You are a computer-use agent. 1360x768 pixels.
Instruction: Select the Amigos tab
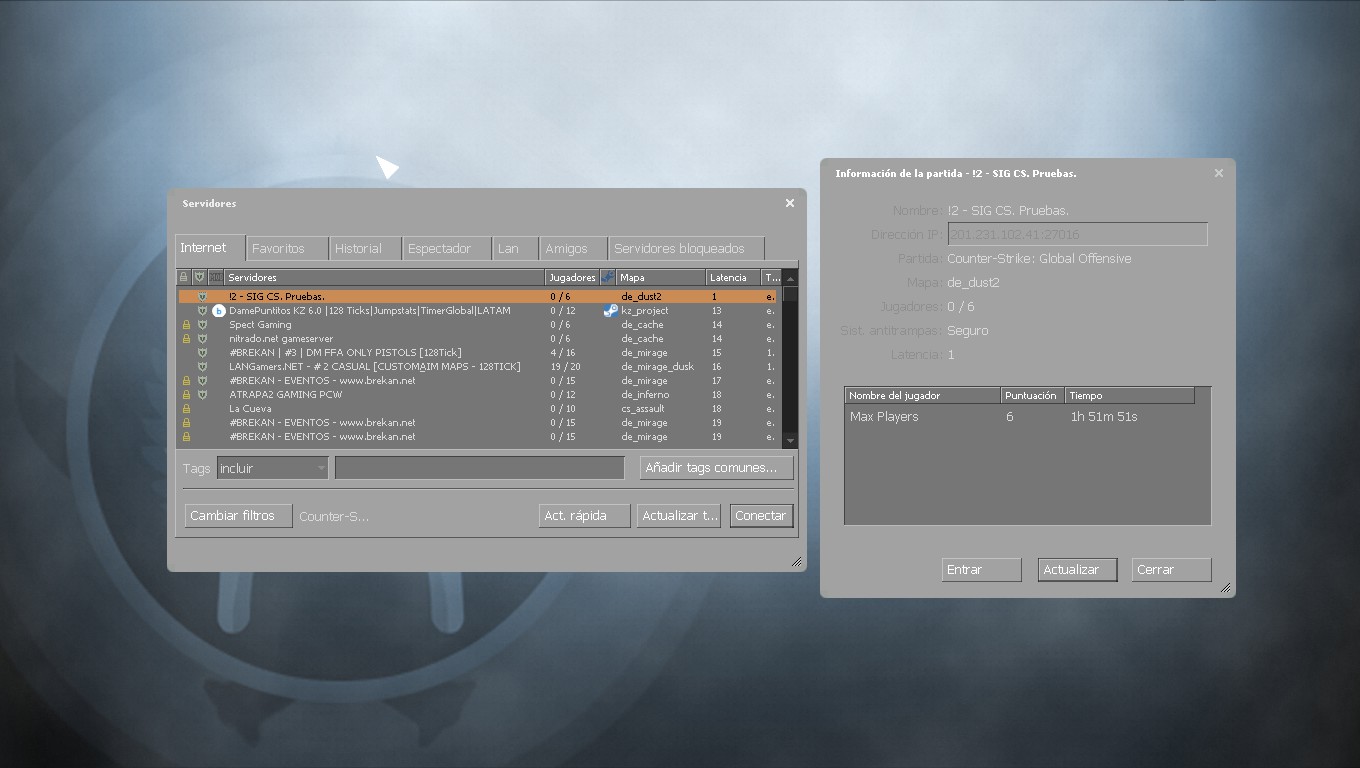tap(574, 248)
